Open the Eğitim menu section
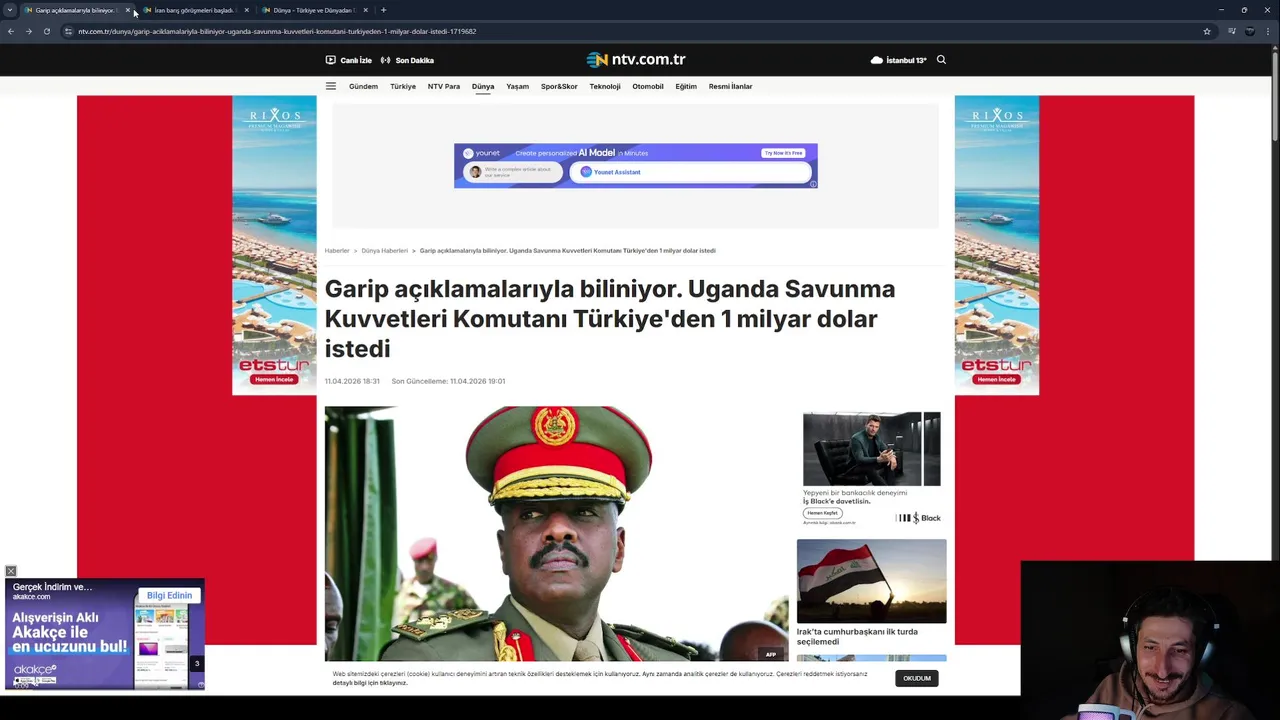 point(686,86)
